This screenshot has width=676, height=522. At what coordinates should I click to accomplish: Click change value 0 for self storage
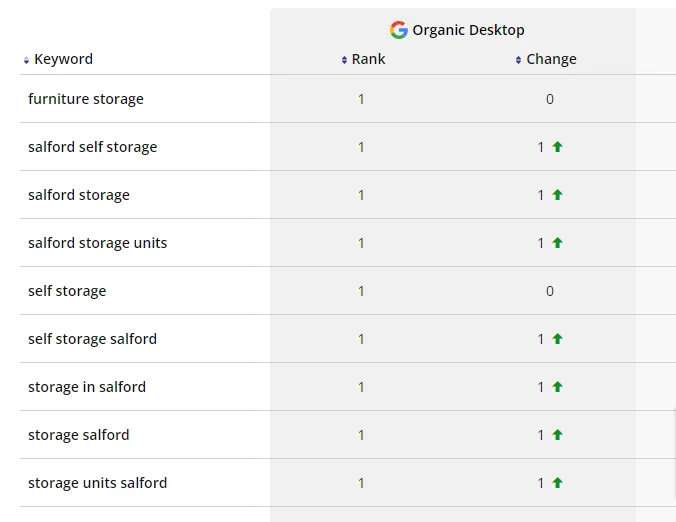(x=550, y=291)
